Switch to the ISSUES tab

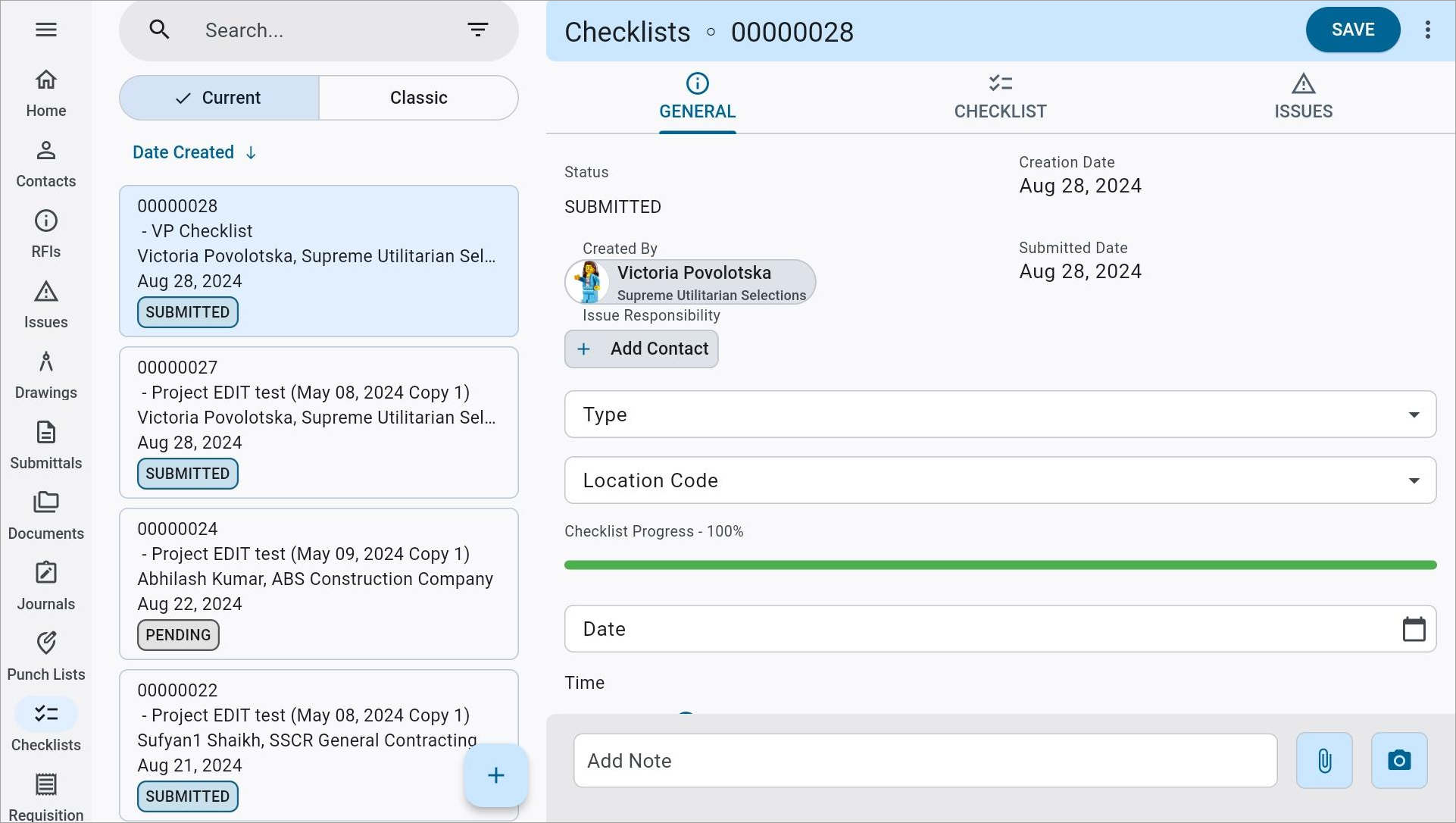tap(1302, 98)
